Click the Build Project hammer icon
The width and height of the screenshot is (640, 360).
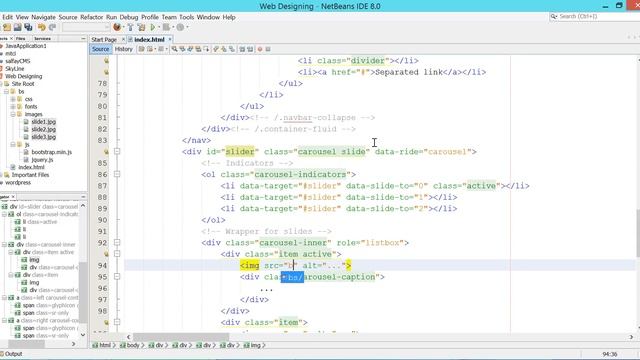(x=131, y=27)
